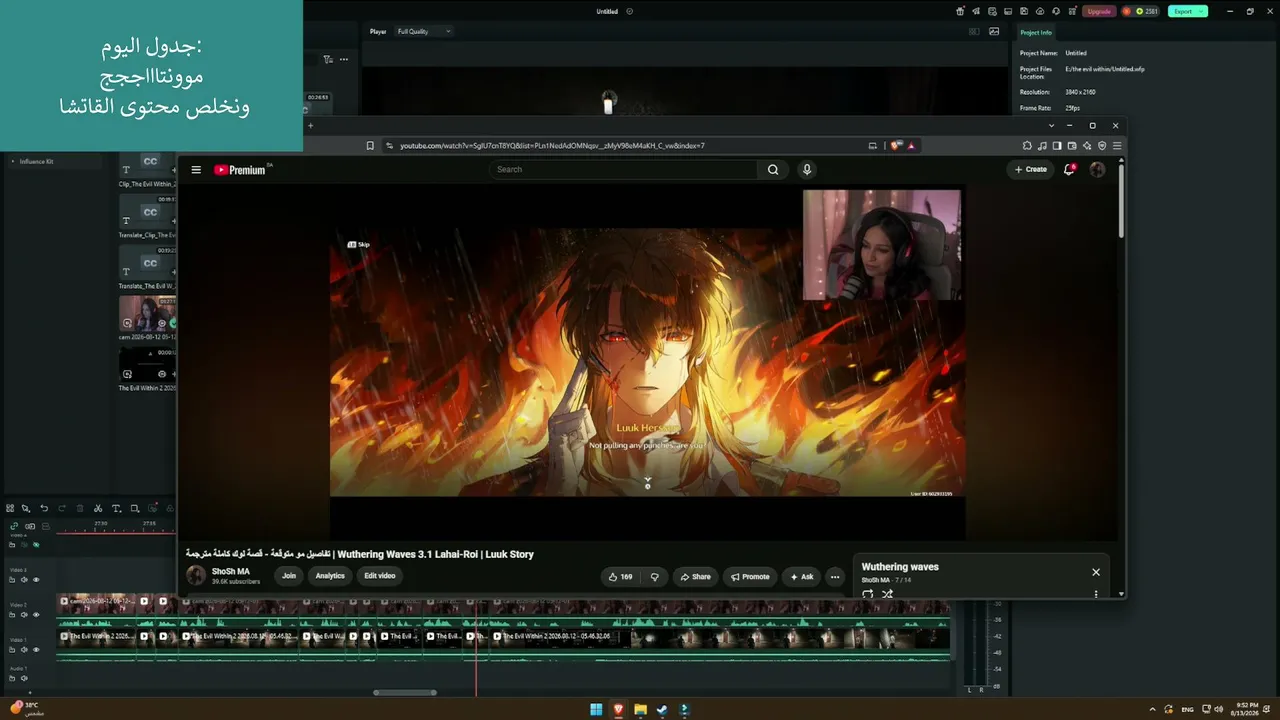Screen dimensions: 1280x720
Task: Click the browser page vertical scrollbar
Action: point(1121,200)
